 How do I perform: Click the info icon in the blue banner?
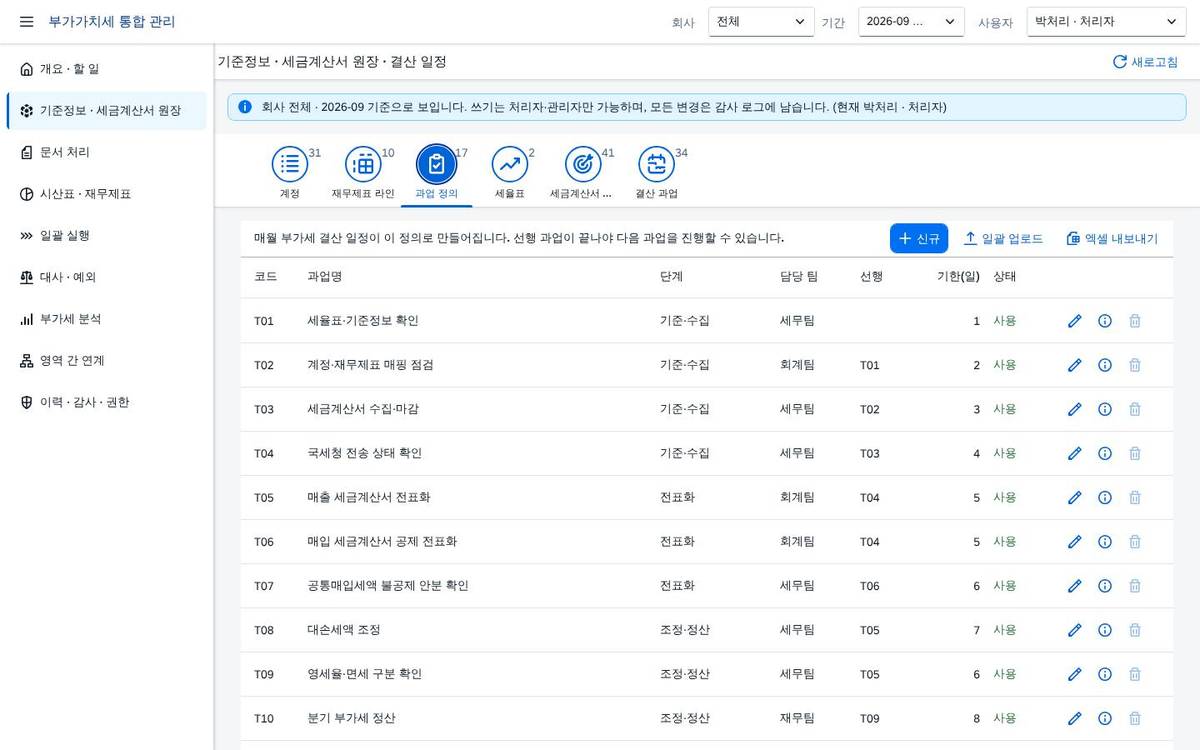(245, 107)
